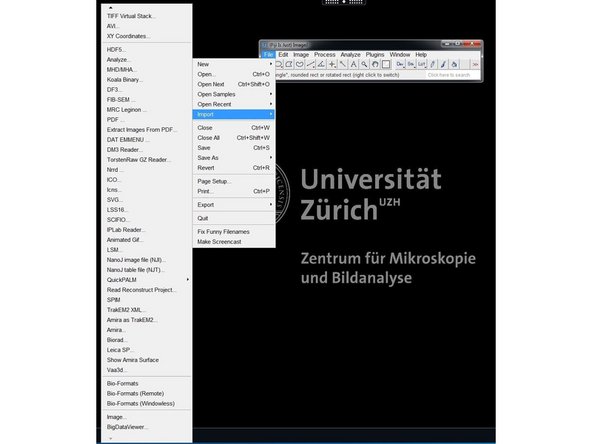This screenshot has width=592, height=444.
Task: Select the Paintbrush tool
Action: (444, 65)
